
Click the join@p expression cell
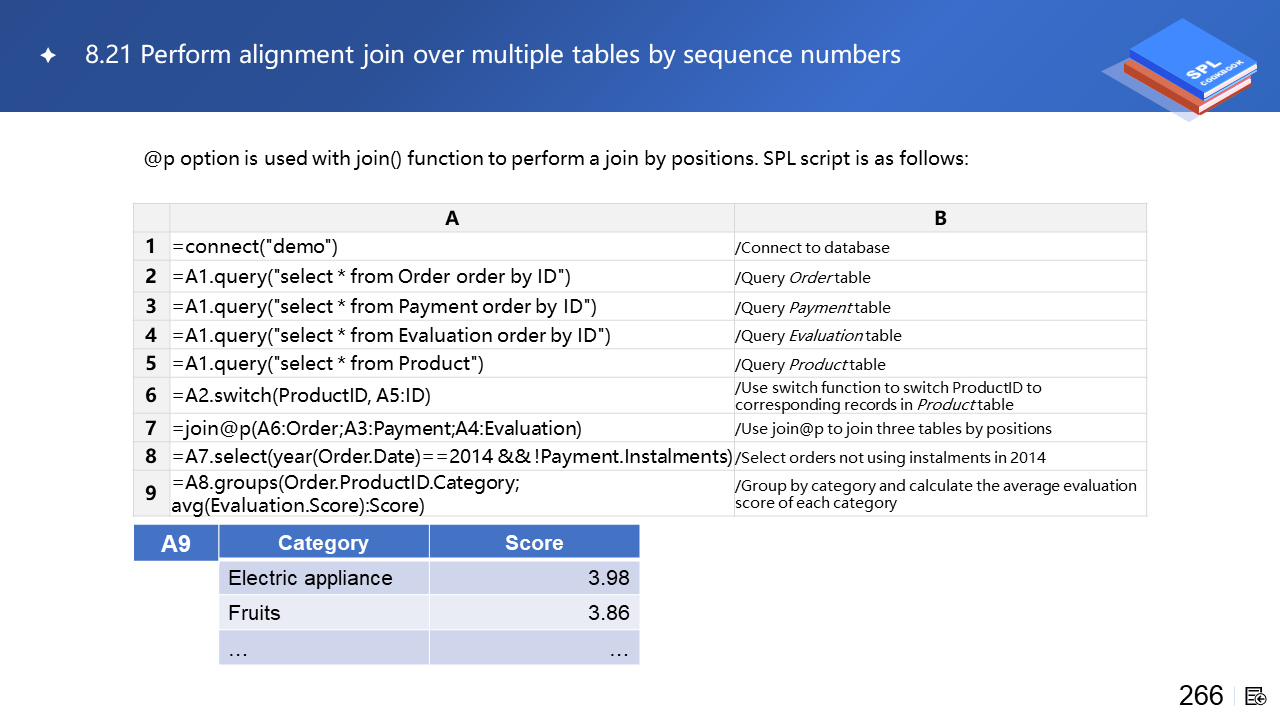(452, 428)
